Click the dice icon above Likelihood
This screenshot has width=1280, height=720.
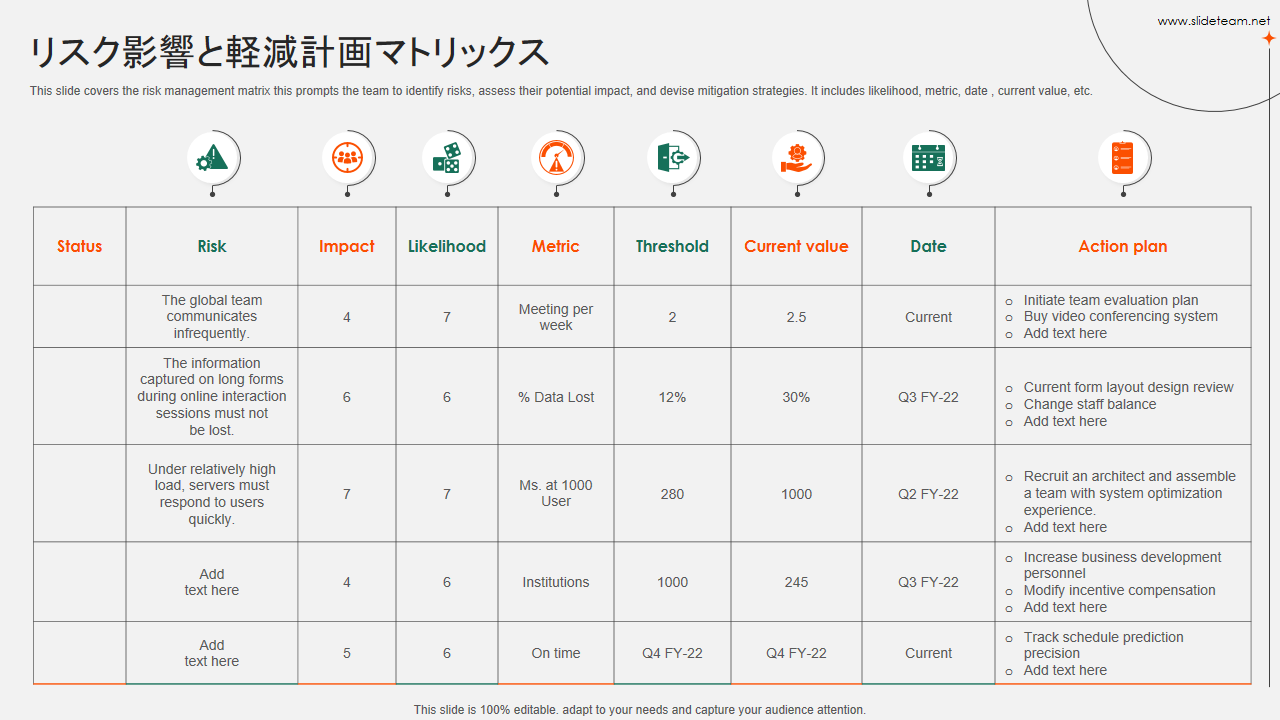(x=447, y=158)
